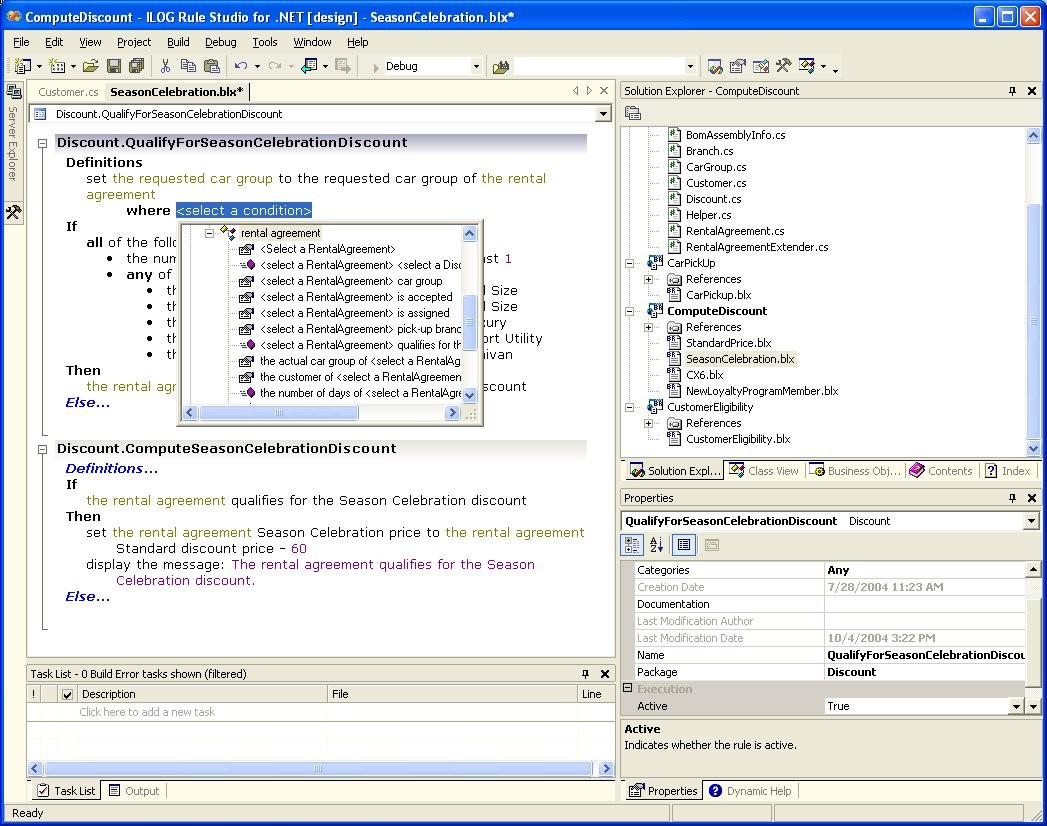Close the Task List panel
1047x826 pixels.
605,674
